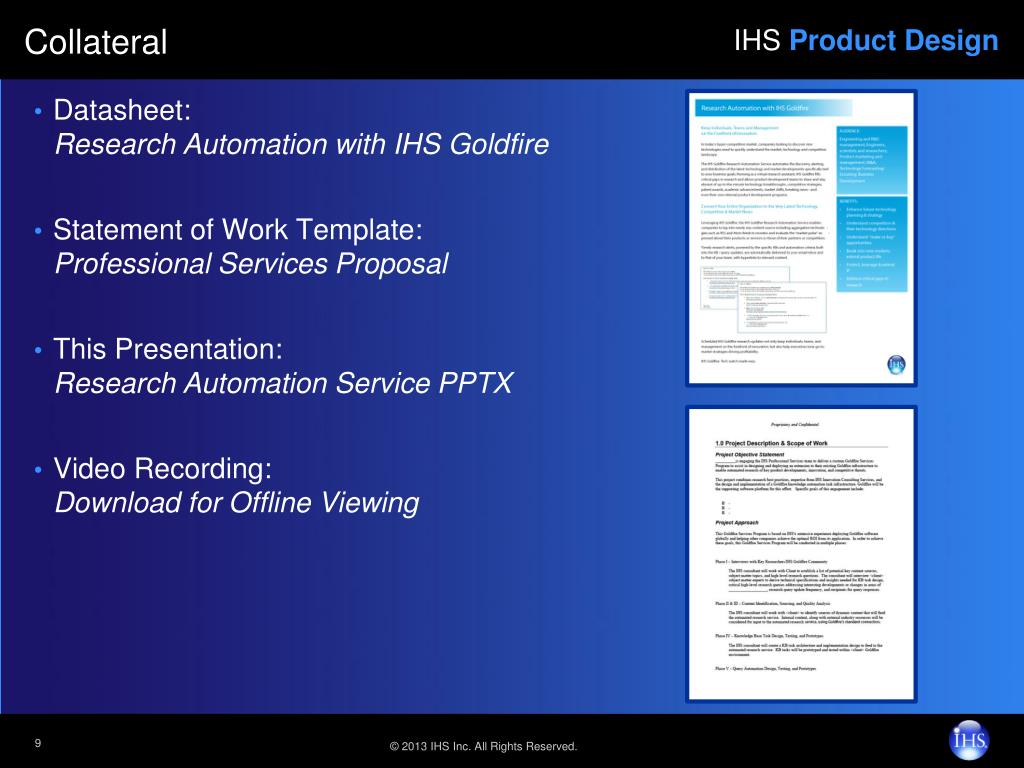Click '1.0 Project Description & Scope of Work' heading
The width and height of the screenshot is (1024, 768).
[771, 443]
